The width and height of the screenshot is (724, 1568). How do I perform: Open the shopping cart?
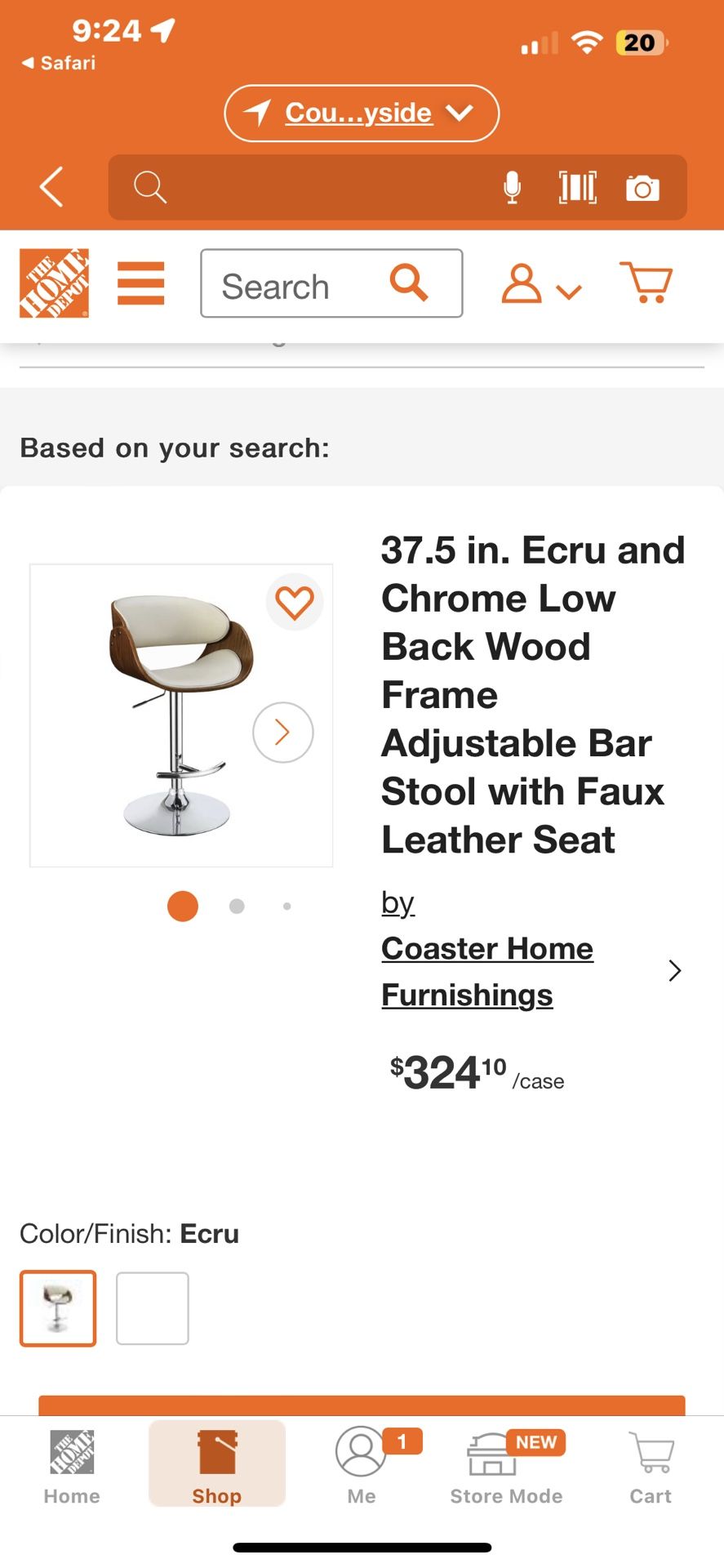tap(646, 283)
